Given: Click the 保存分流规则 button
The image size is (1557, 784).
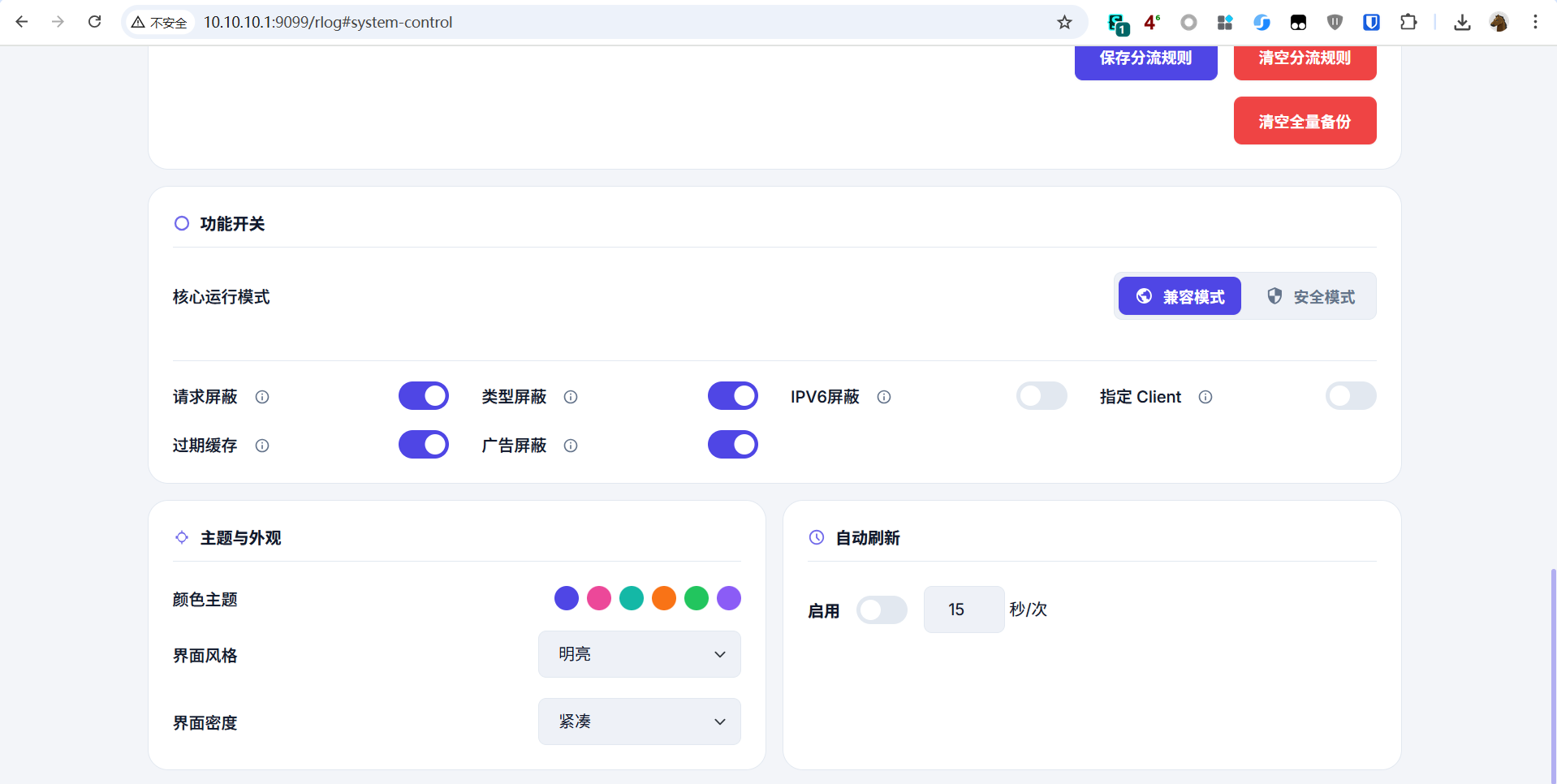Looking at the screenshot, I should tap(1145, 58).
